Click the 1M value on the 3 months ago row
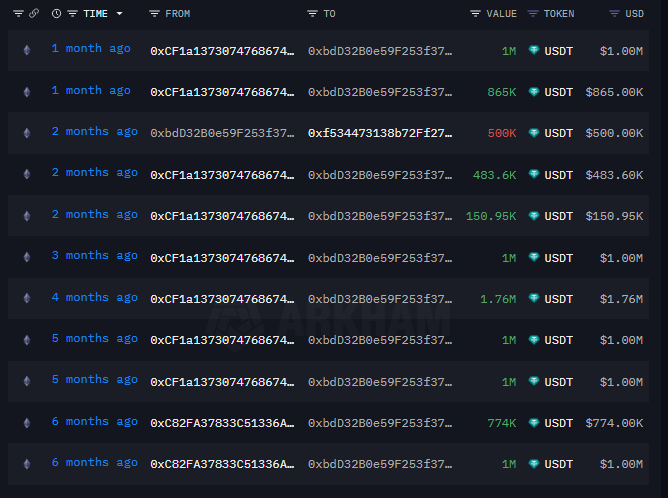This screenshot has width=668, height=498. [x=509, y=258]
